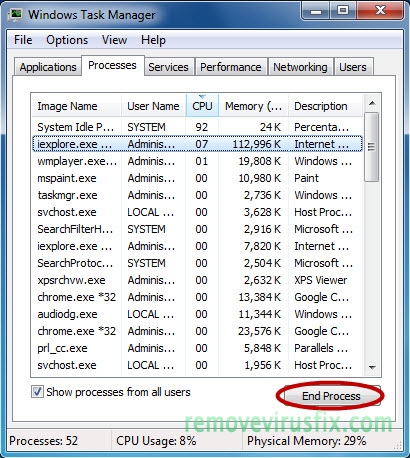Sort by Description column header
This screenshot has height=458, width=410.
tap(325, 106)
